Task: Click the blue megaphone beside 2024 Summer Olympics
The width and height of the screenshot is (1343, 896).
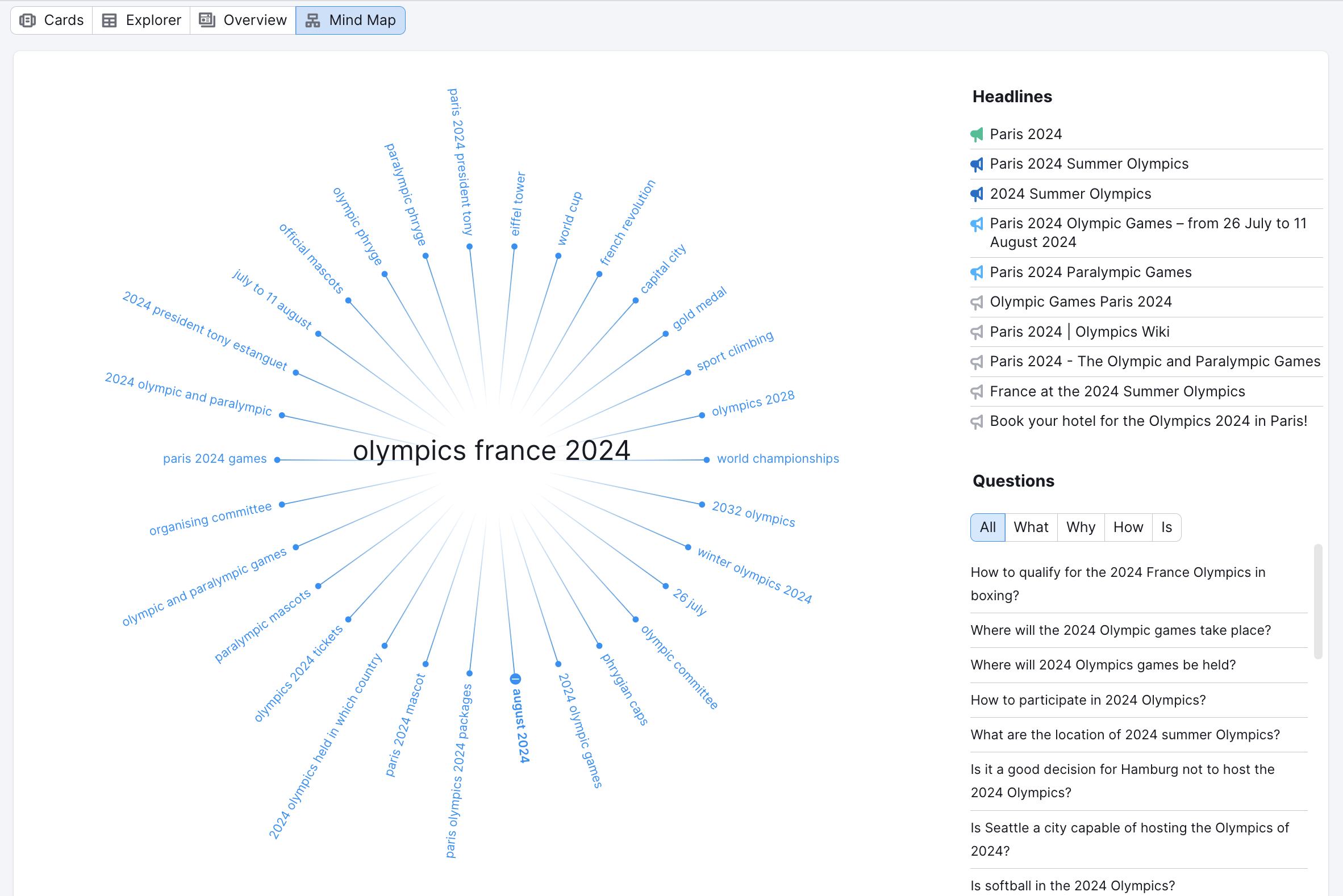Action: tap(976, 194)
